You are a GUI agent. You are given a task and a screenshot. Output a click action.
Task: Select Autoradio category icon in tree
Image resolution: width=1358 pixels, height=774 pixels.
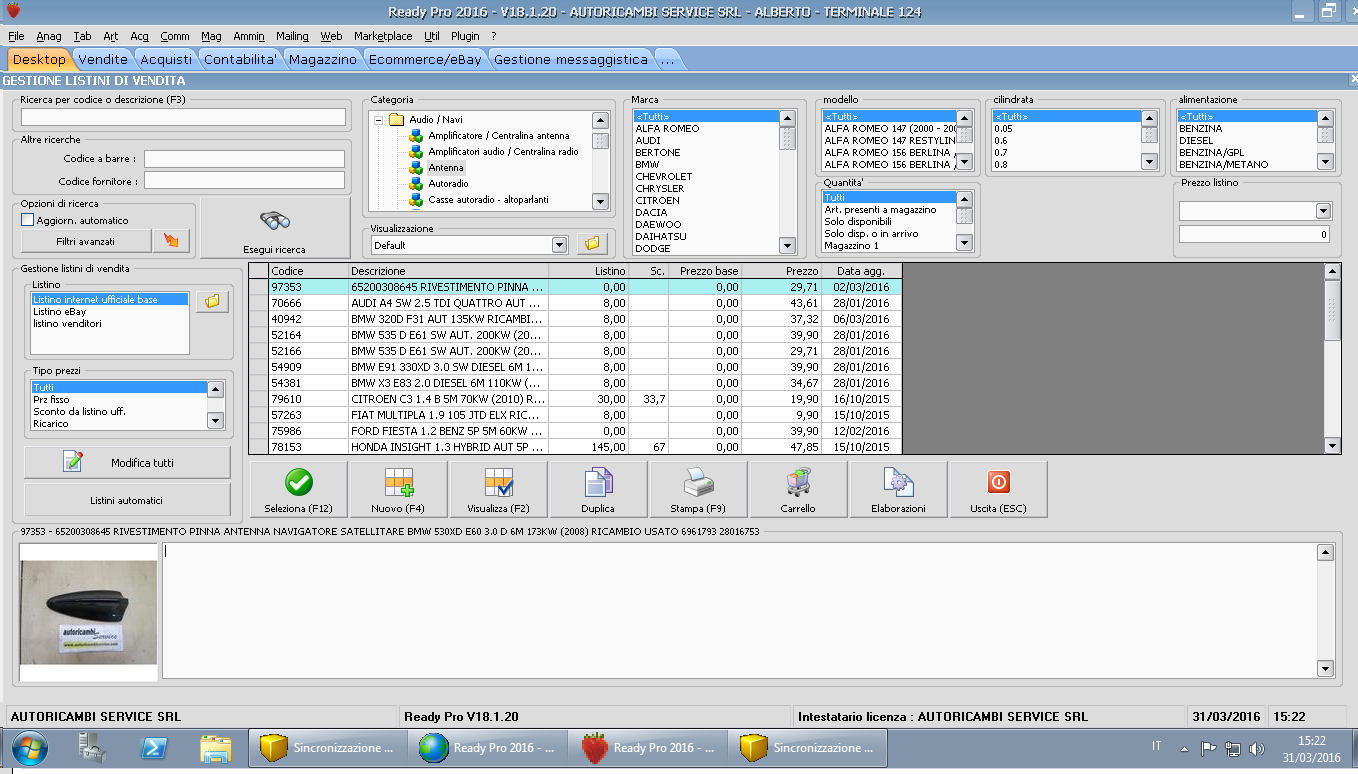[x=417, y=184]
